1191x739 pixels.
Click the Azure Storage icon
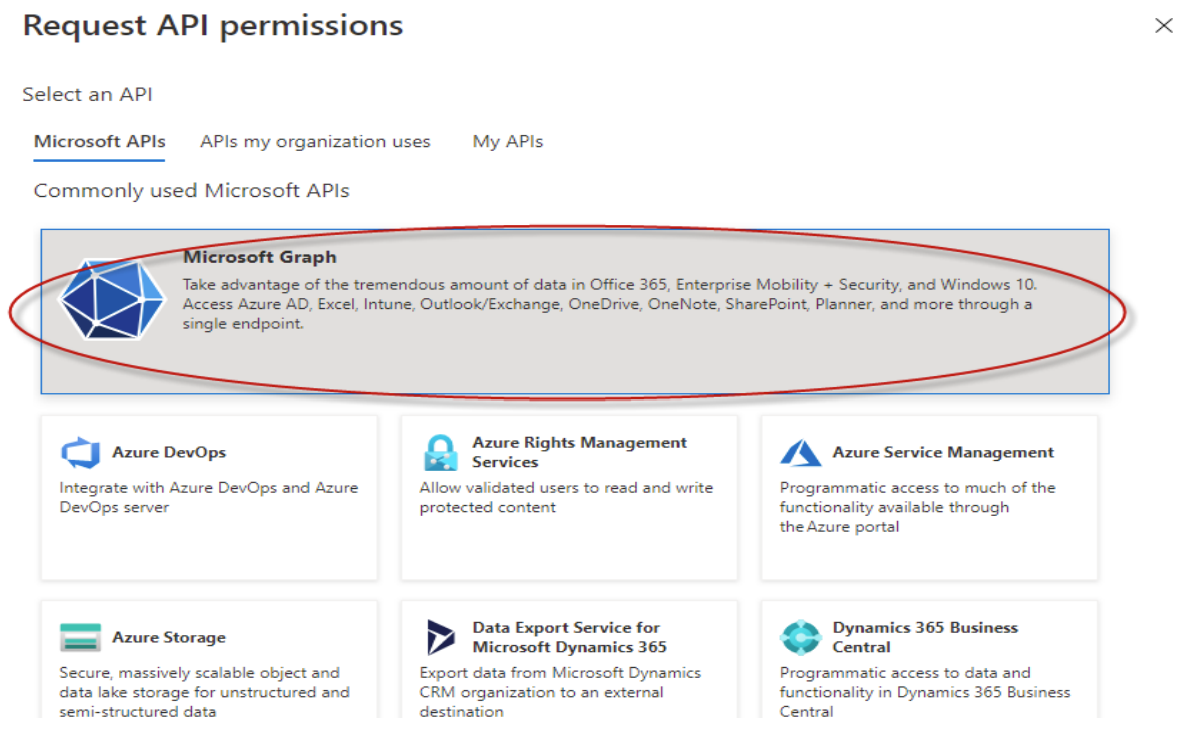80,637
